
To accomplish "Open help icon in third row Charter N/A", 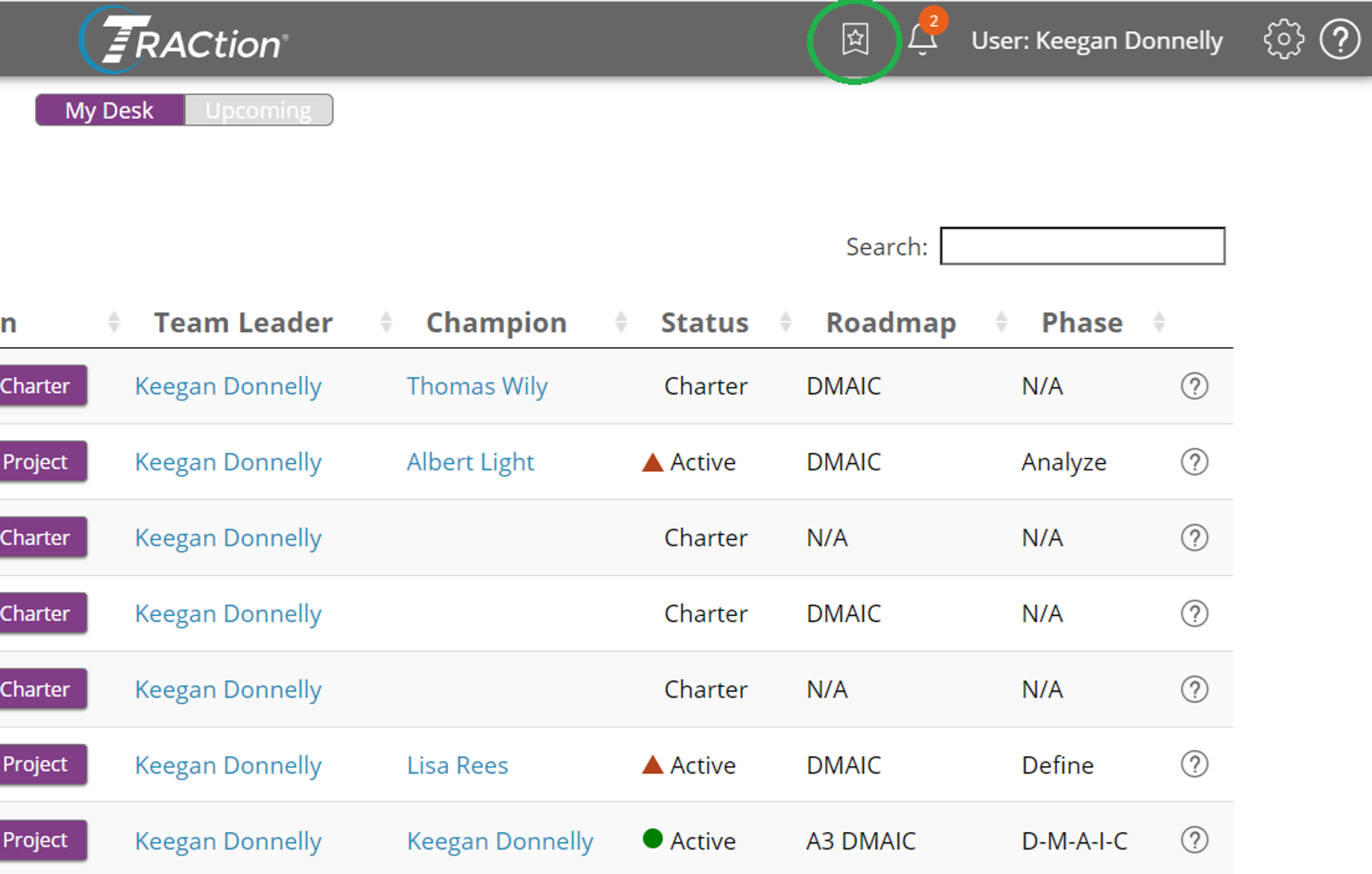I will tap(1194, 538).
